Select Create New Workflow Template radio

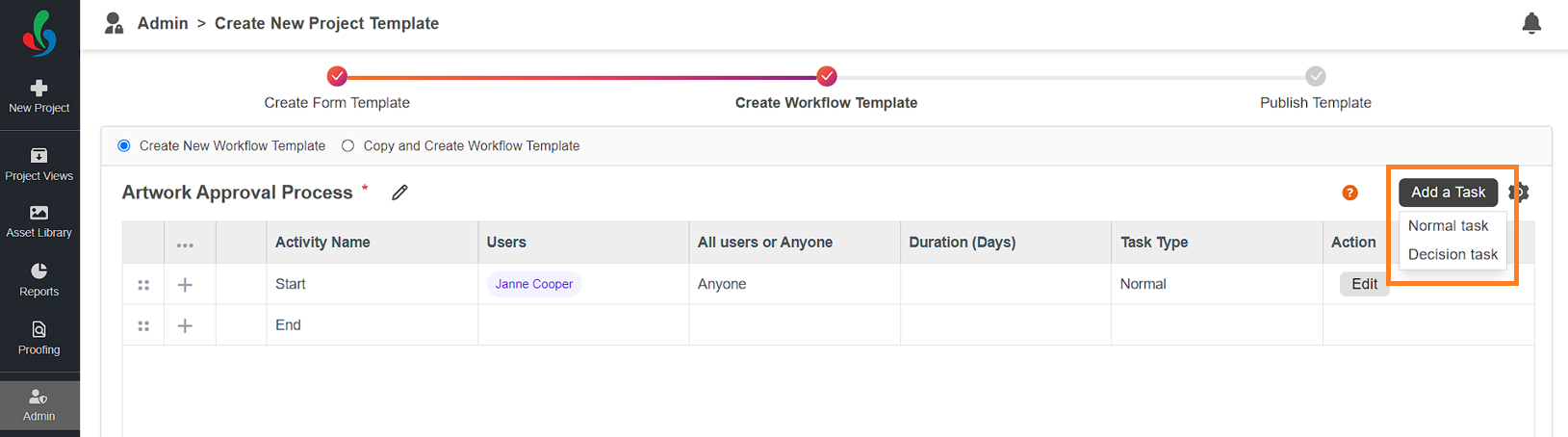[x=124, y=146]
